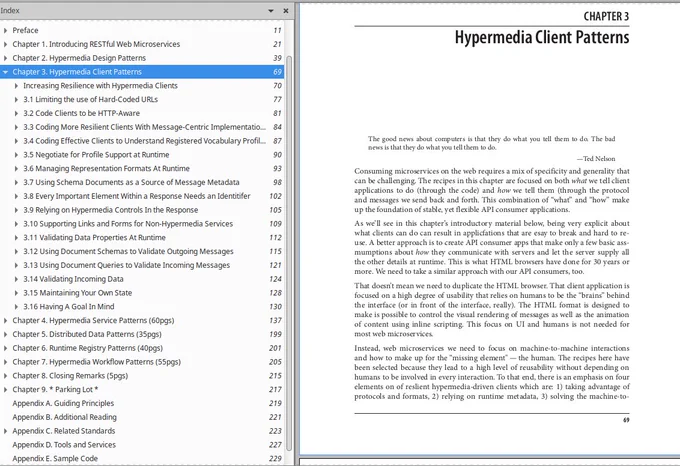Expand 3.11 Validating Data Properties At Runtime

pos(16,238)
